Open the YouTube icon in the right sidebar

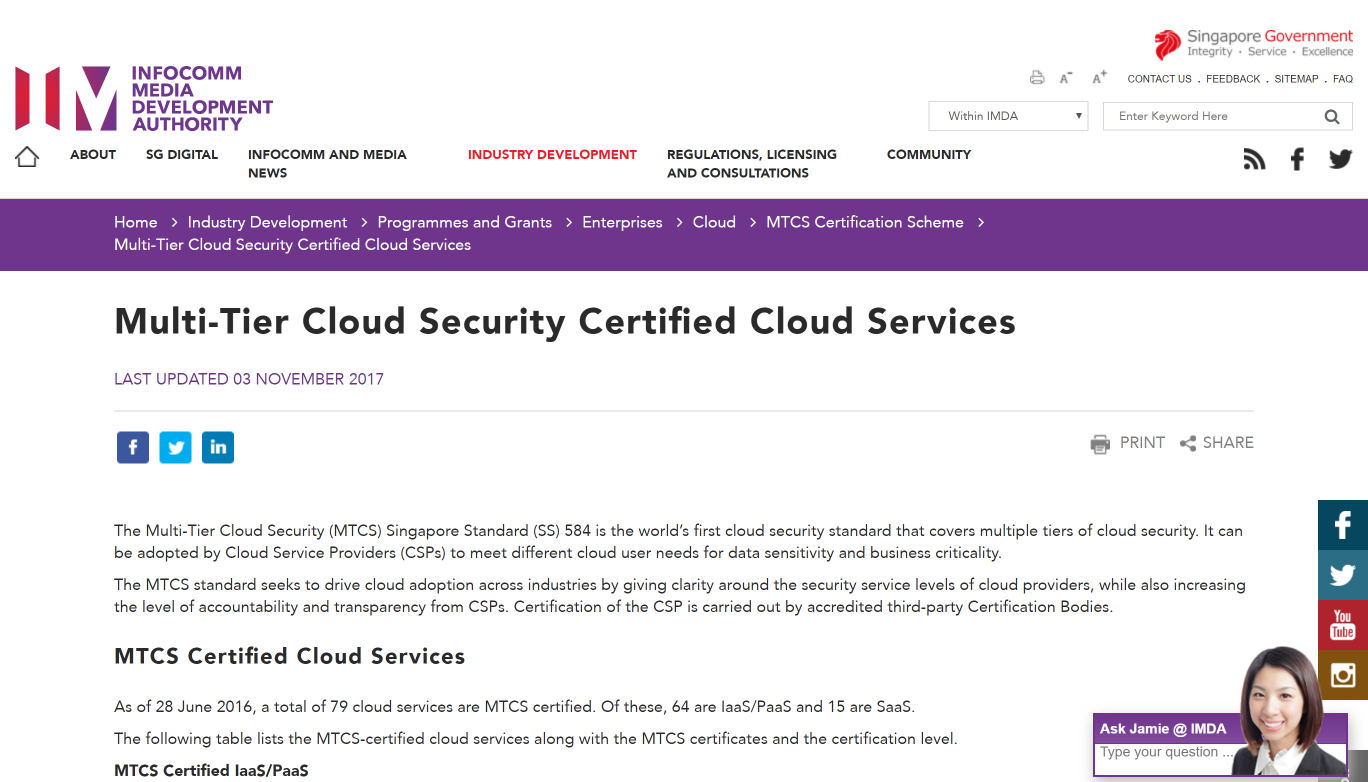tap(1342, 624)
